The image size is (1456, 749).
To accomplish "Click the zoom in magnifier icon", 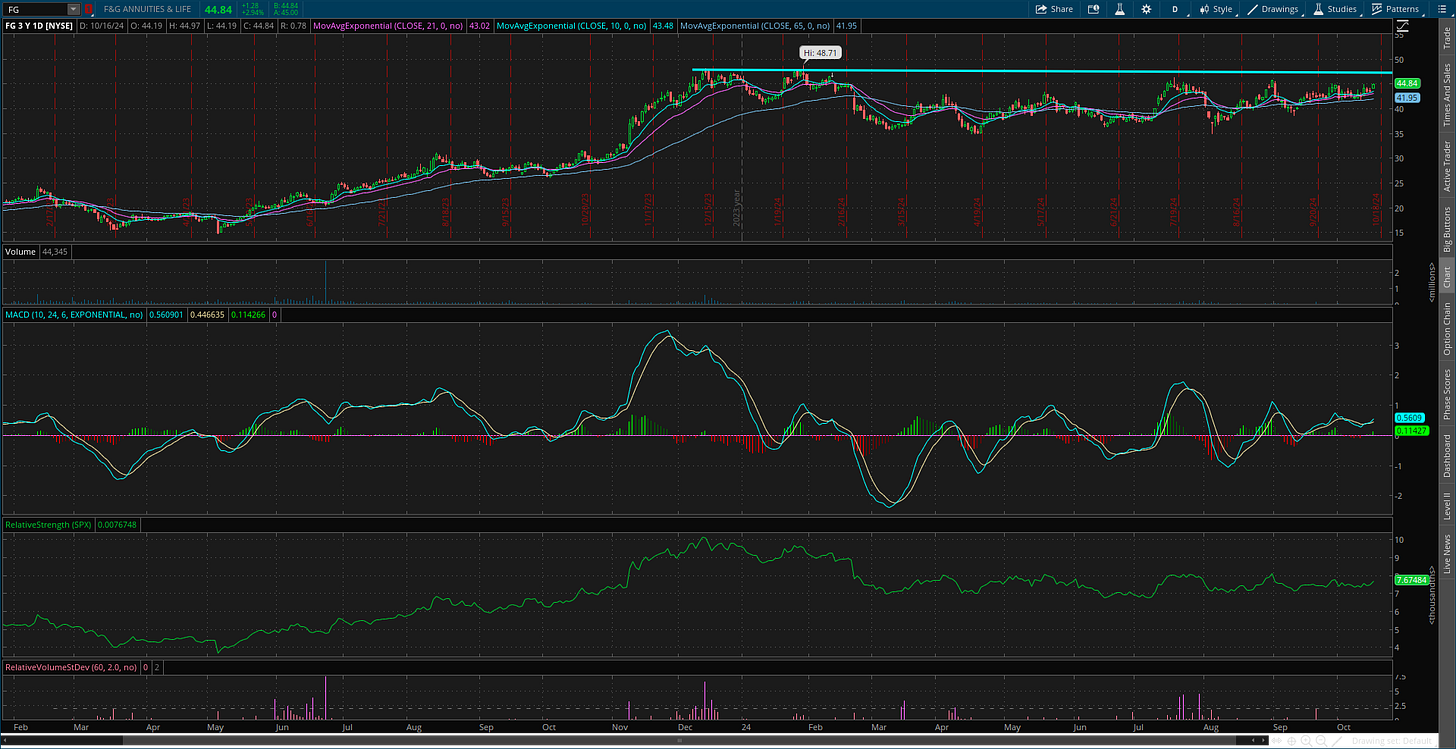I will 1306,741.
